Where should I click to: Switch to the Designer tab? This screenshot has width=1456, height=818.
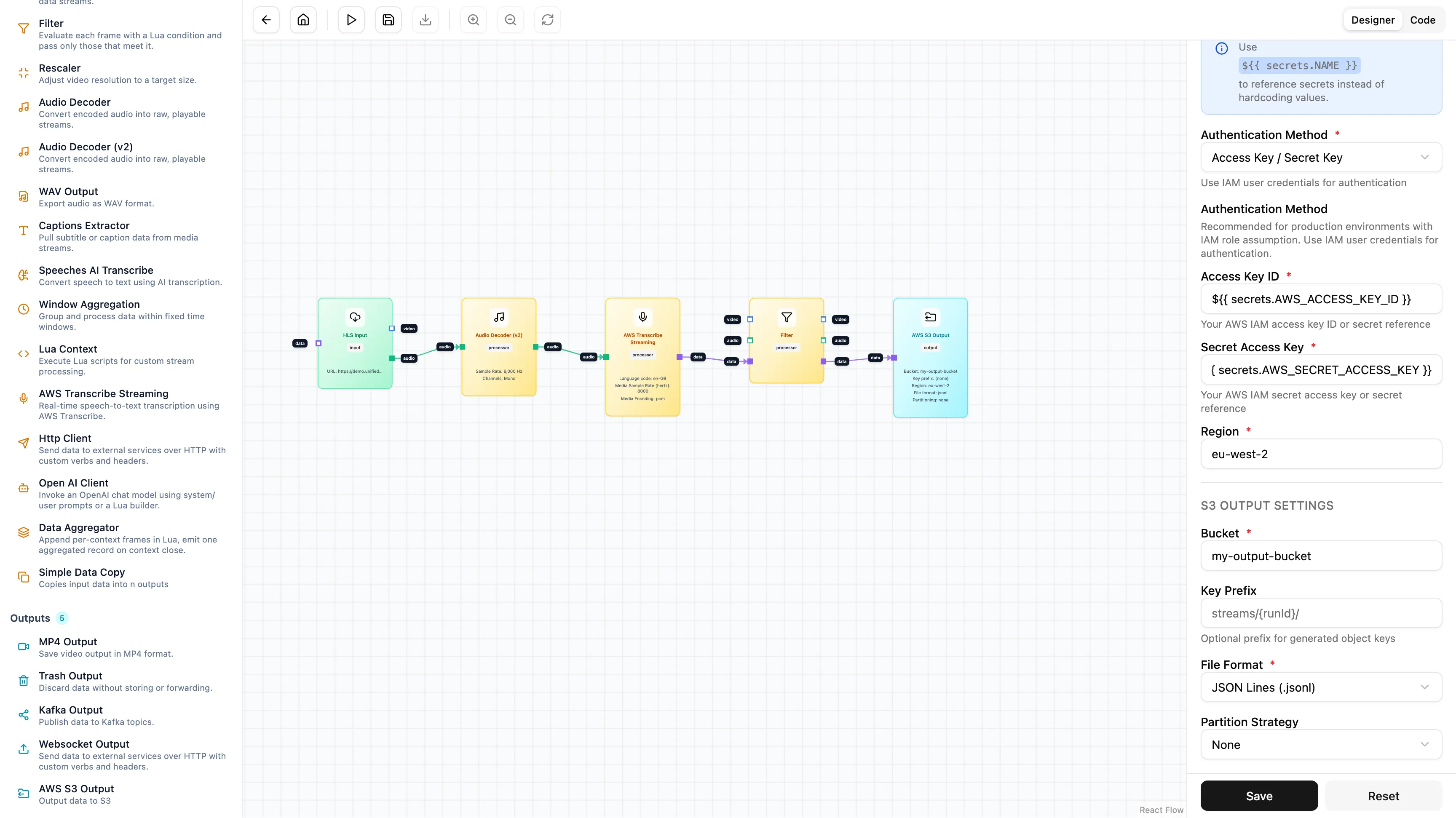1373,20
